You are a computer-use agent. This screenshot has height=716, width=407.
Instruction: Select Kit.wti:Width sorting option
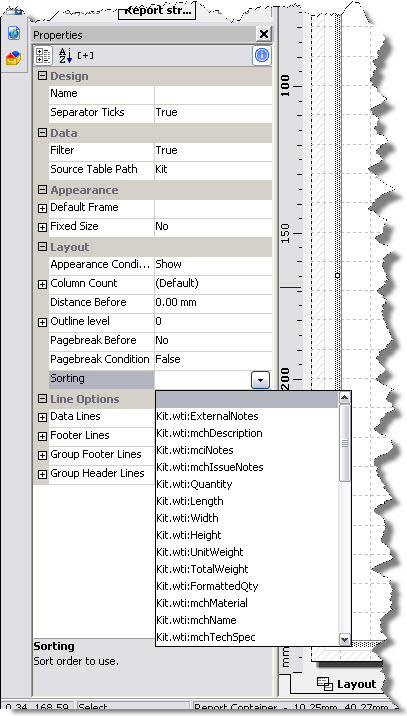pyautogui.click(x=247, y=518)
